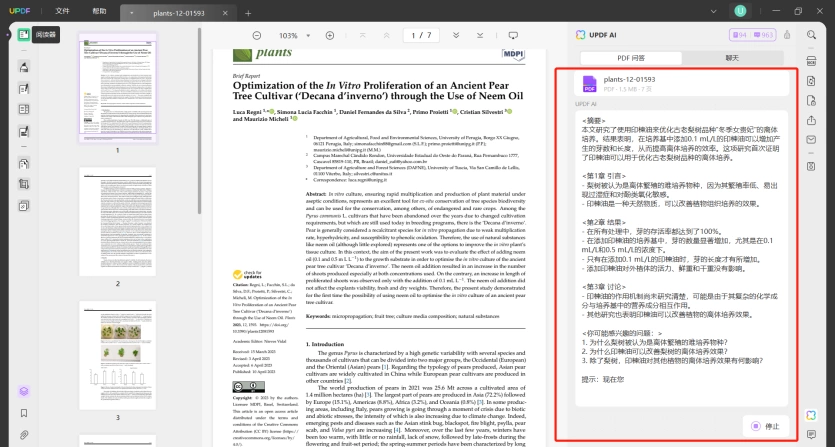Select the Comment highlighter tool
The width and height of the screenshot is (835, 447).
23,67
